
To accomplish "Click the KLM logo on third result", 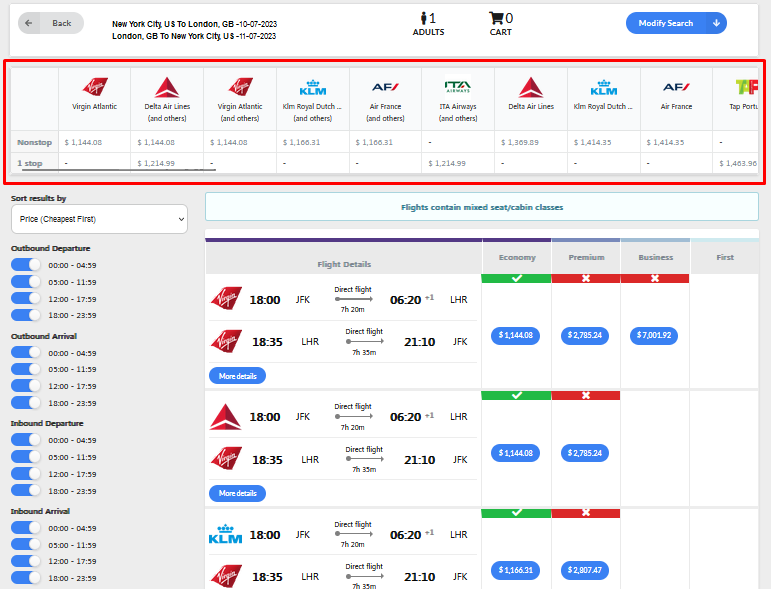I will 226,534.
